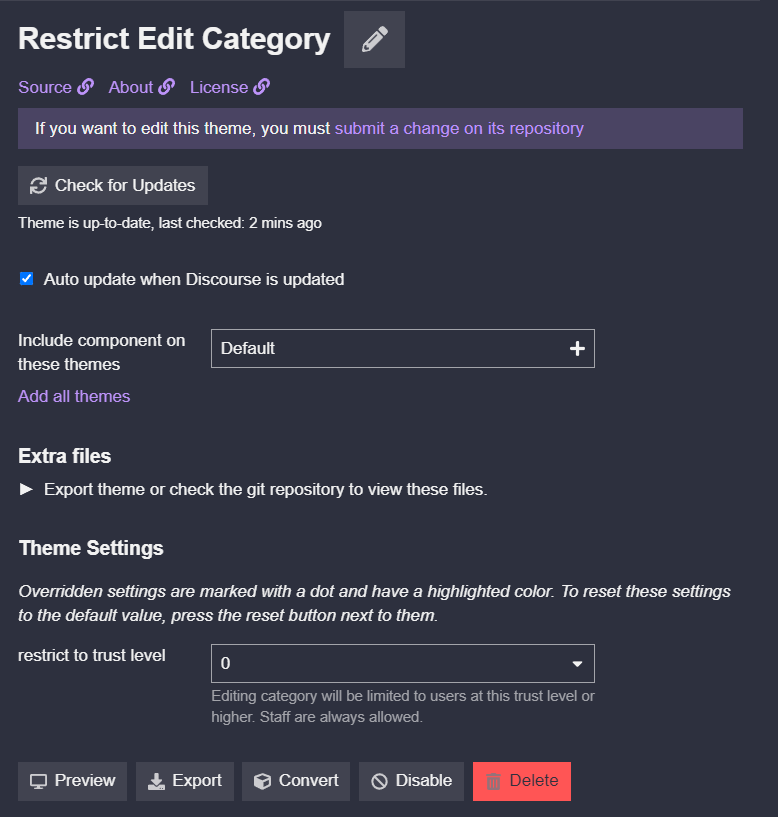Open the About link

click(x=142, y=87)
